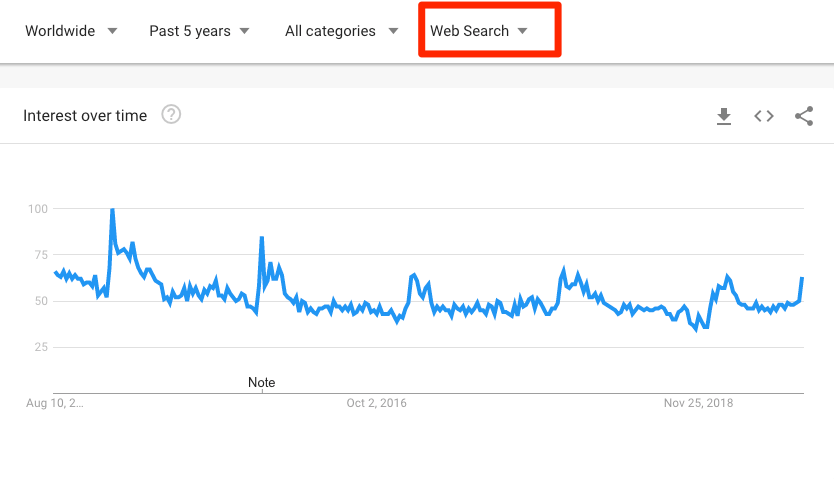Click the share icon

(x=804, y=116)
